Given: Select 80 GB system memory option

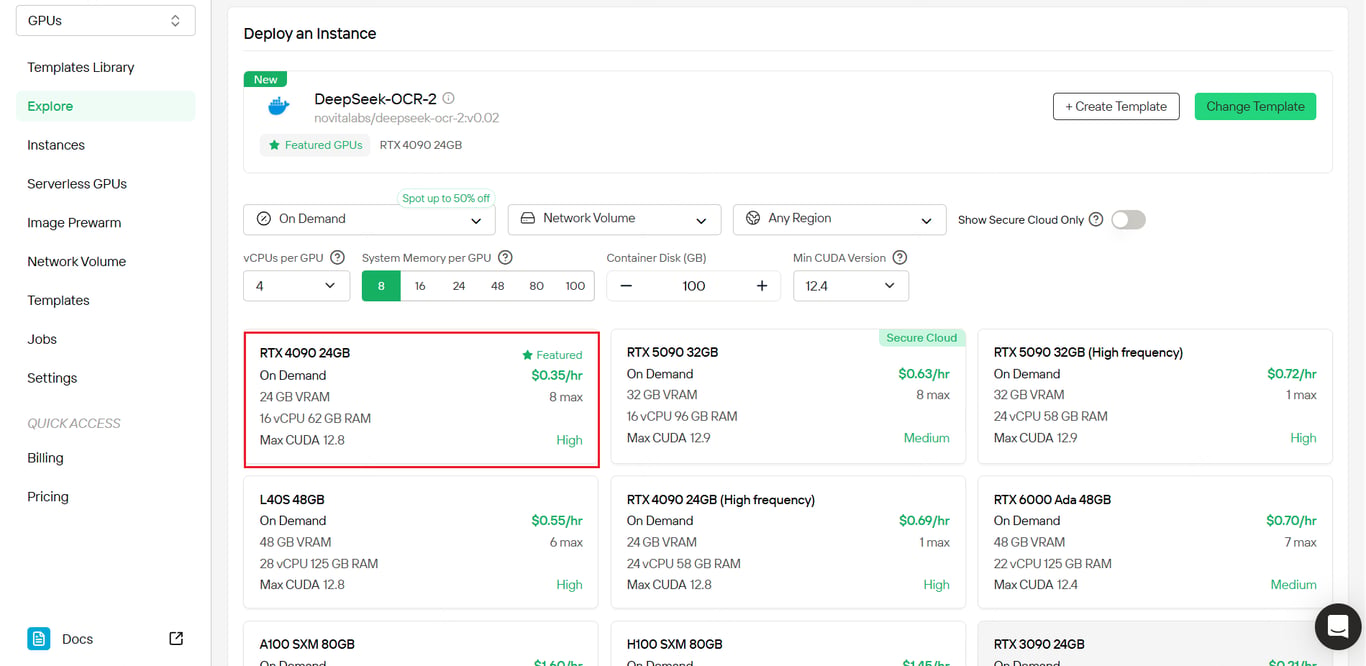Looking at the screenshot, I should (x=536, y=286).
